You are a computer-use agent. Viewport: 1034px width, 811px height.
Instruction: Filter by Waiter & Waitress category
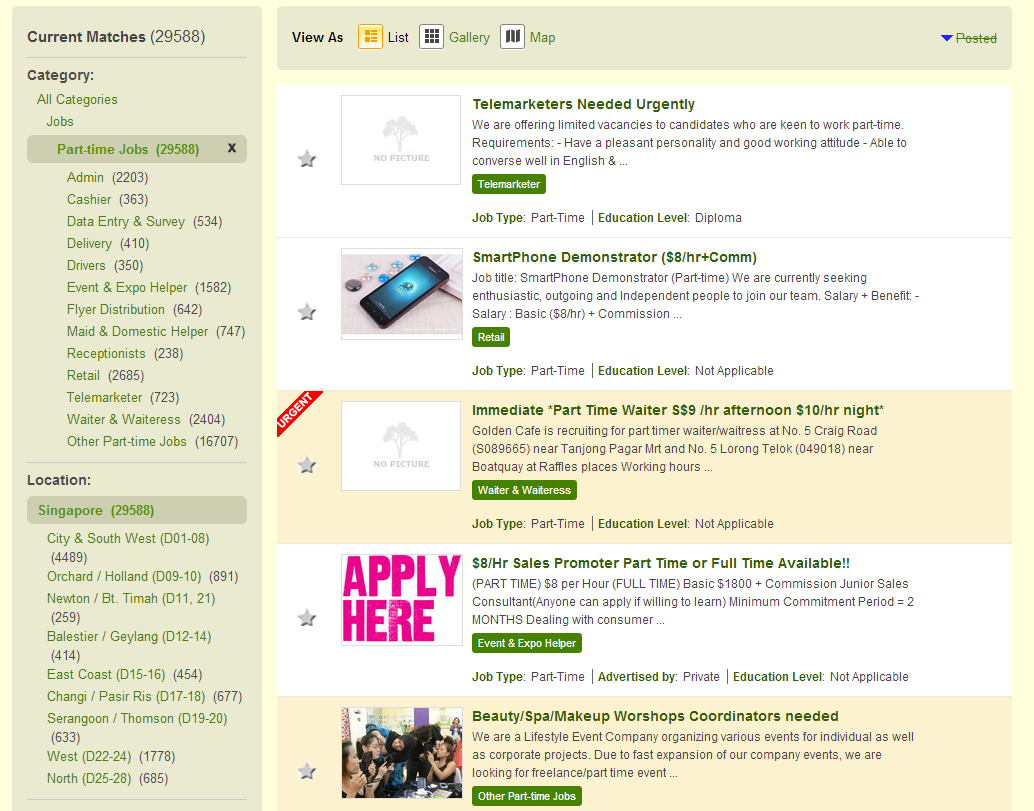[x=123, y=419]
